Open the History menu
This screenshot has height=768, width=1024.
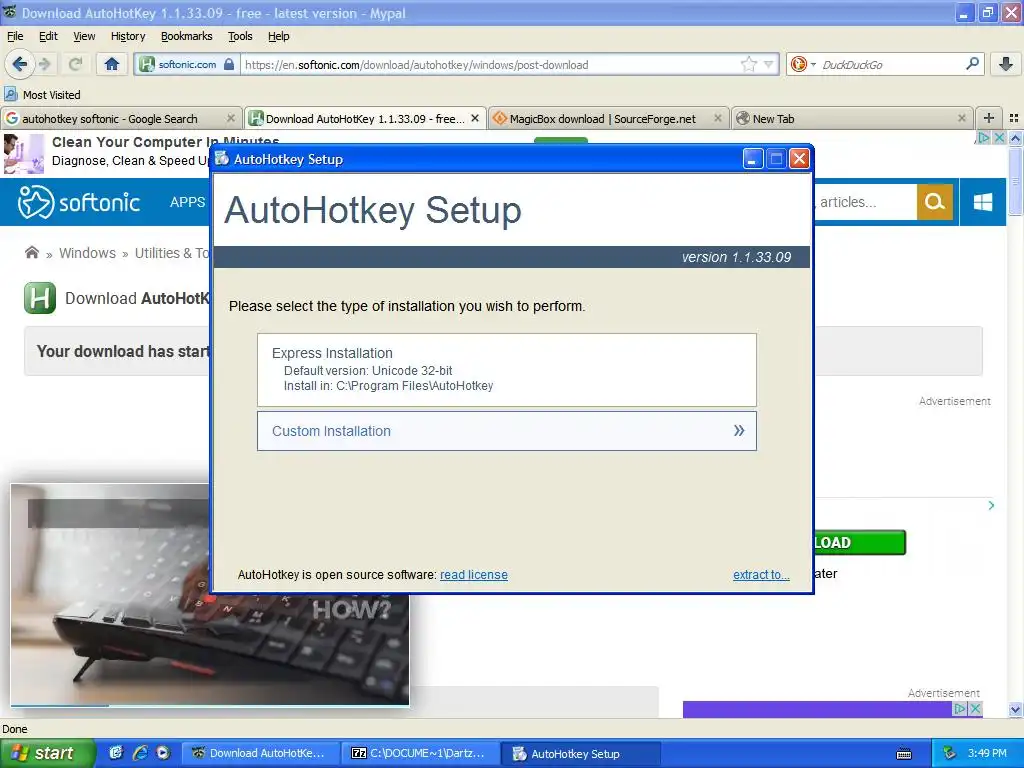127,36
